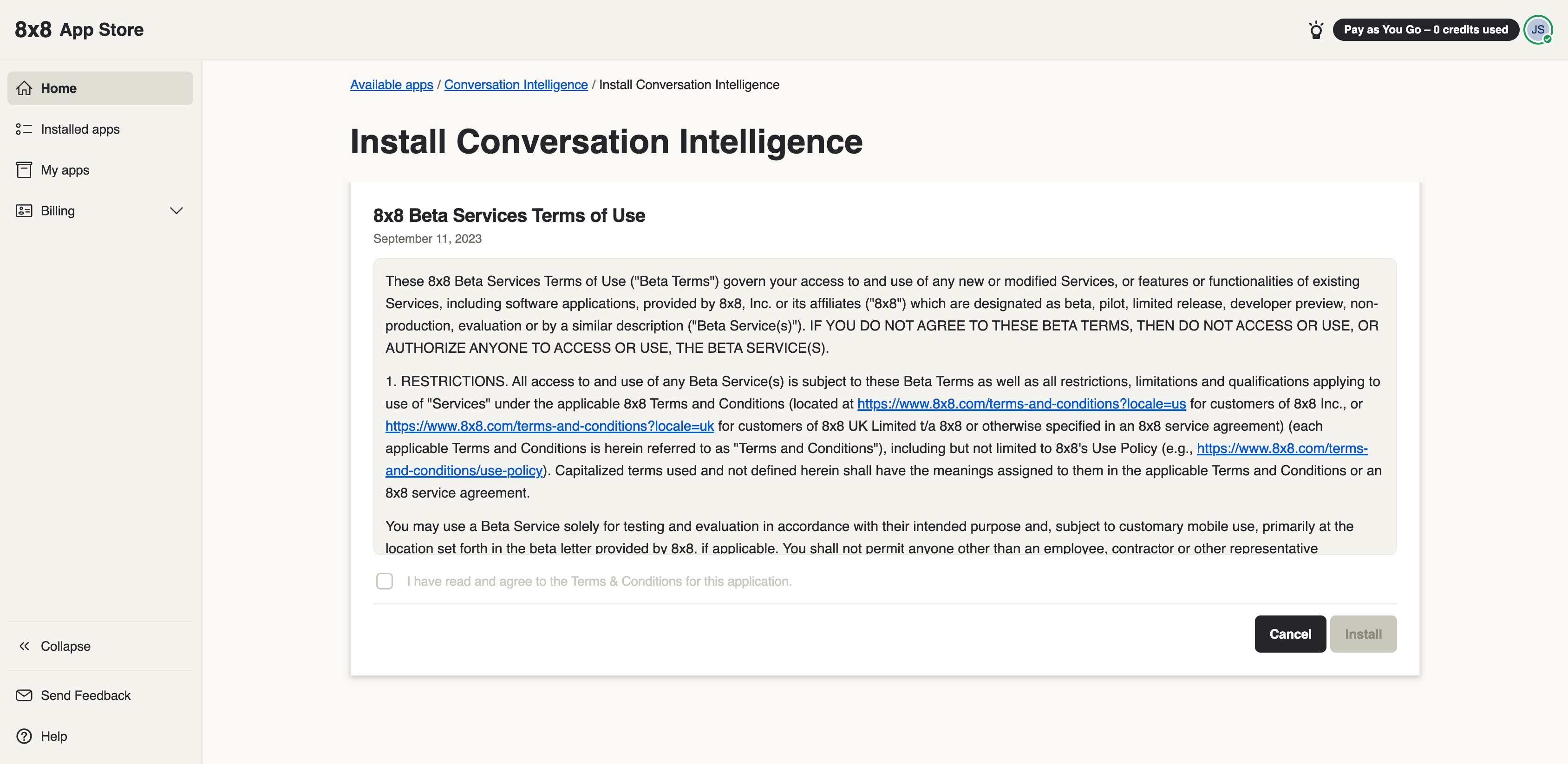Click the agree to Terms & Conditions label text
The width and height of the screenshot is (1568, 764).
(599, 581)
